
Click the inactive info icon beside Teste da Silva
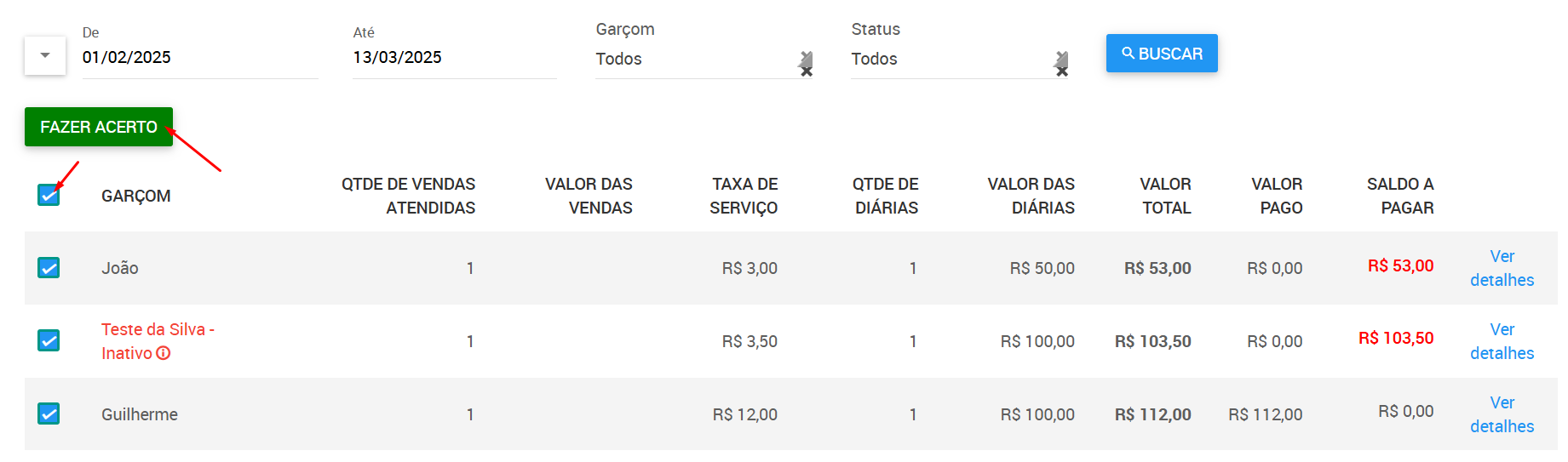[164, 353]
